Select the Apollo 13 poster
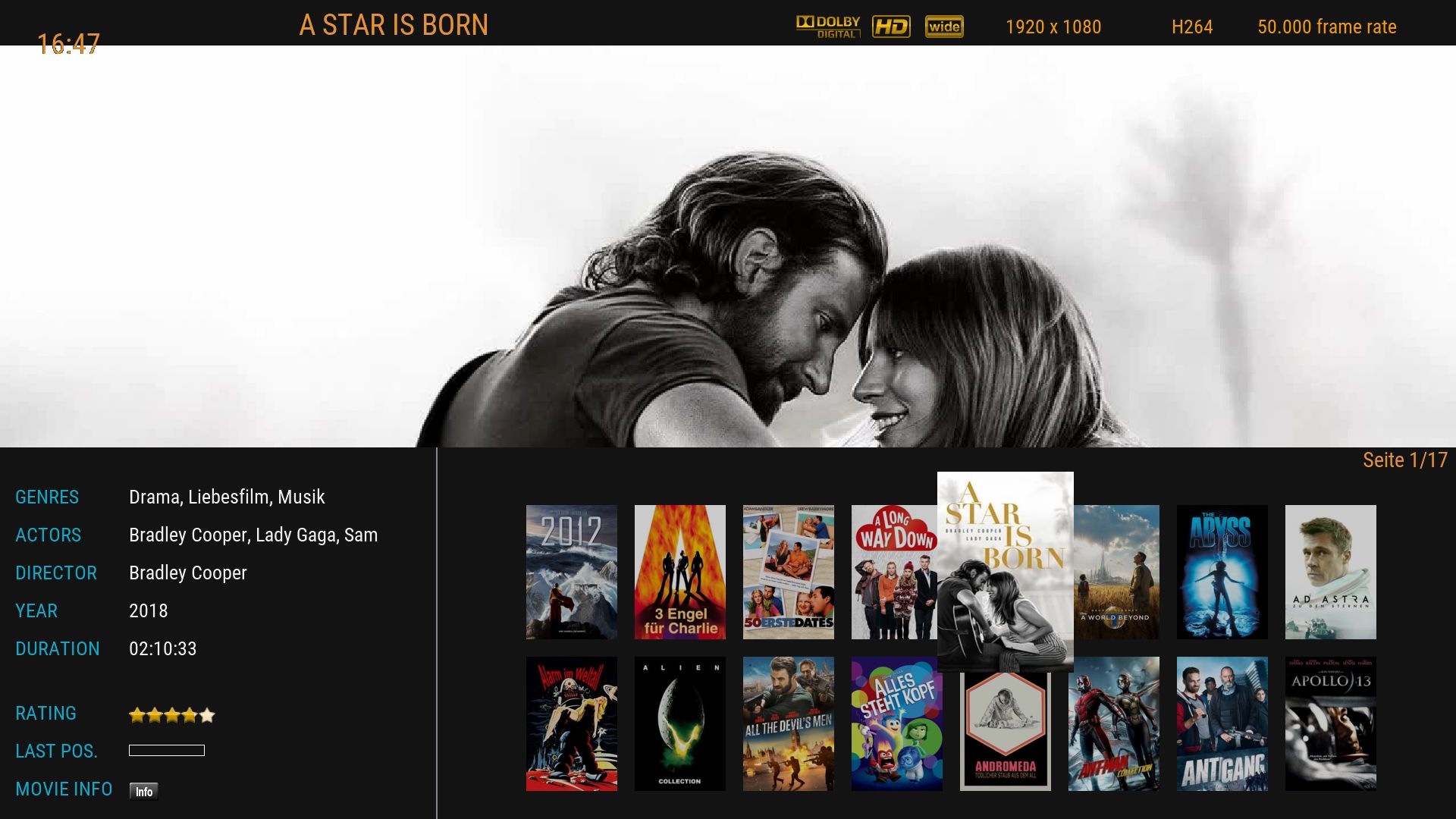1456x819 pixels. coord(1330,723)
